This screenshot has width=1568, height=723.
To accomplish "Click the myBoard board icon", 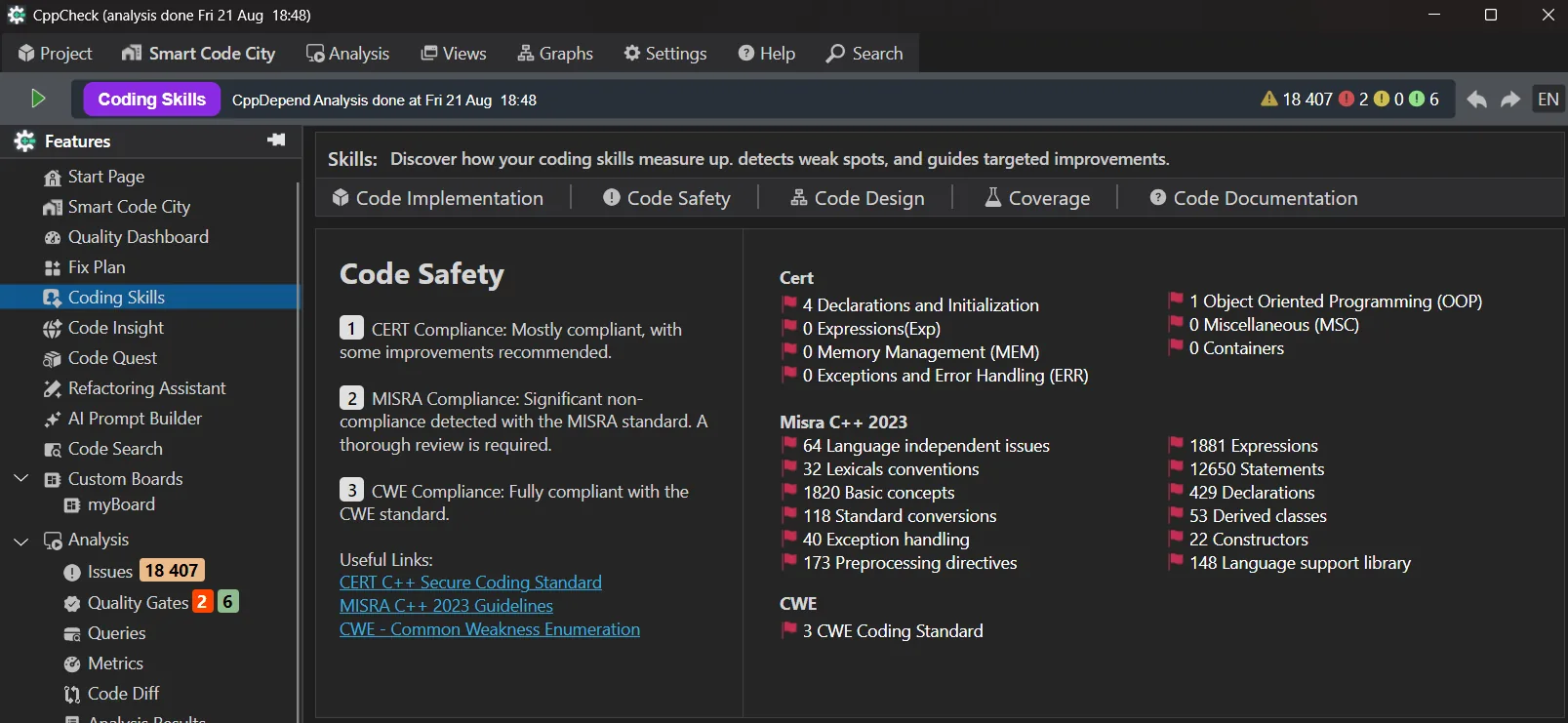I will point(72,505).
